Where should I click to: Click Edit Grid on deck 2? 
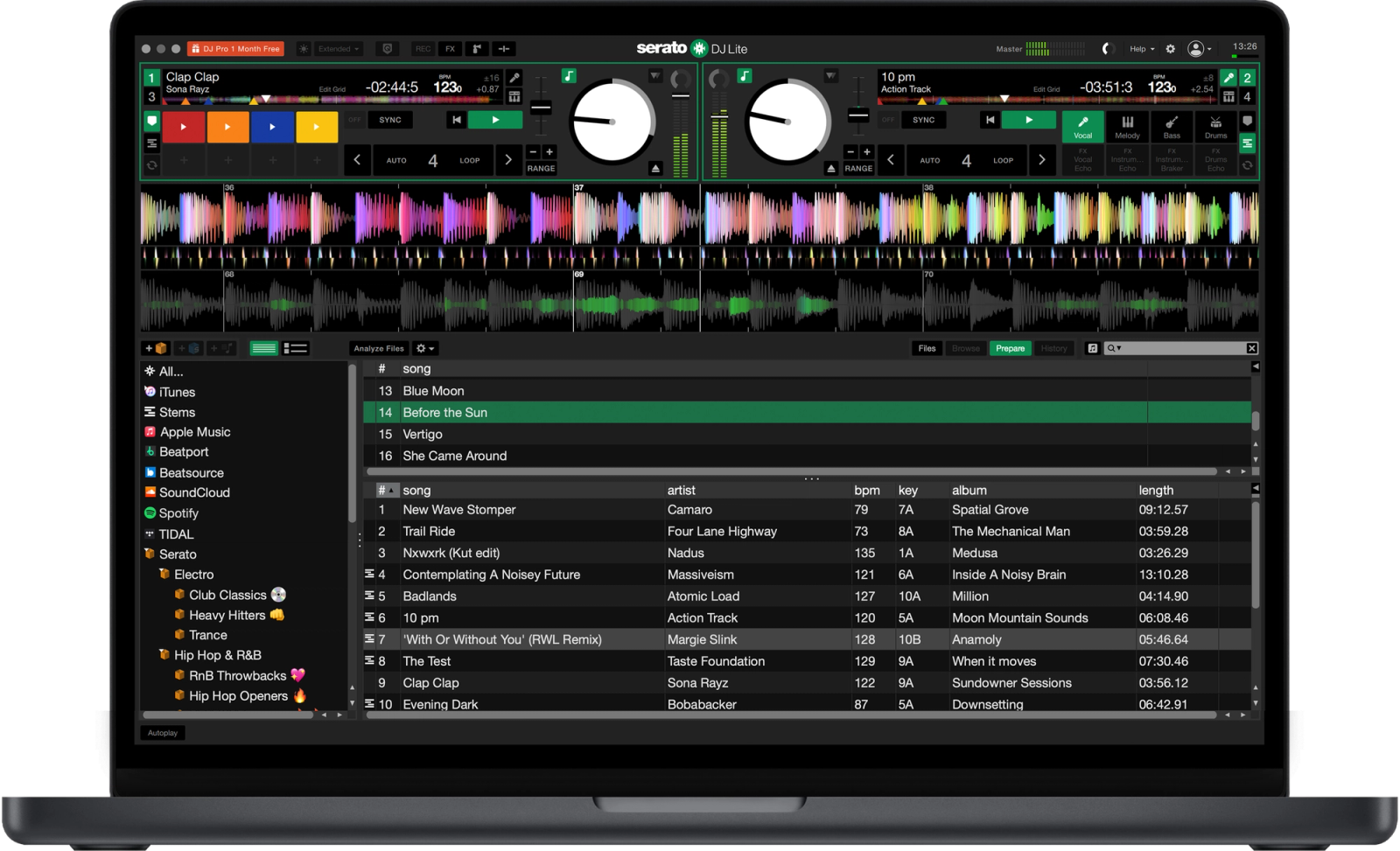pyautogui.click(x=1046, y=89)
